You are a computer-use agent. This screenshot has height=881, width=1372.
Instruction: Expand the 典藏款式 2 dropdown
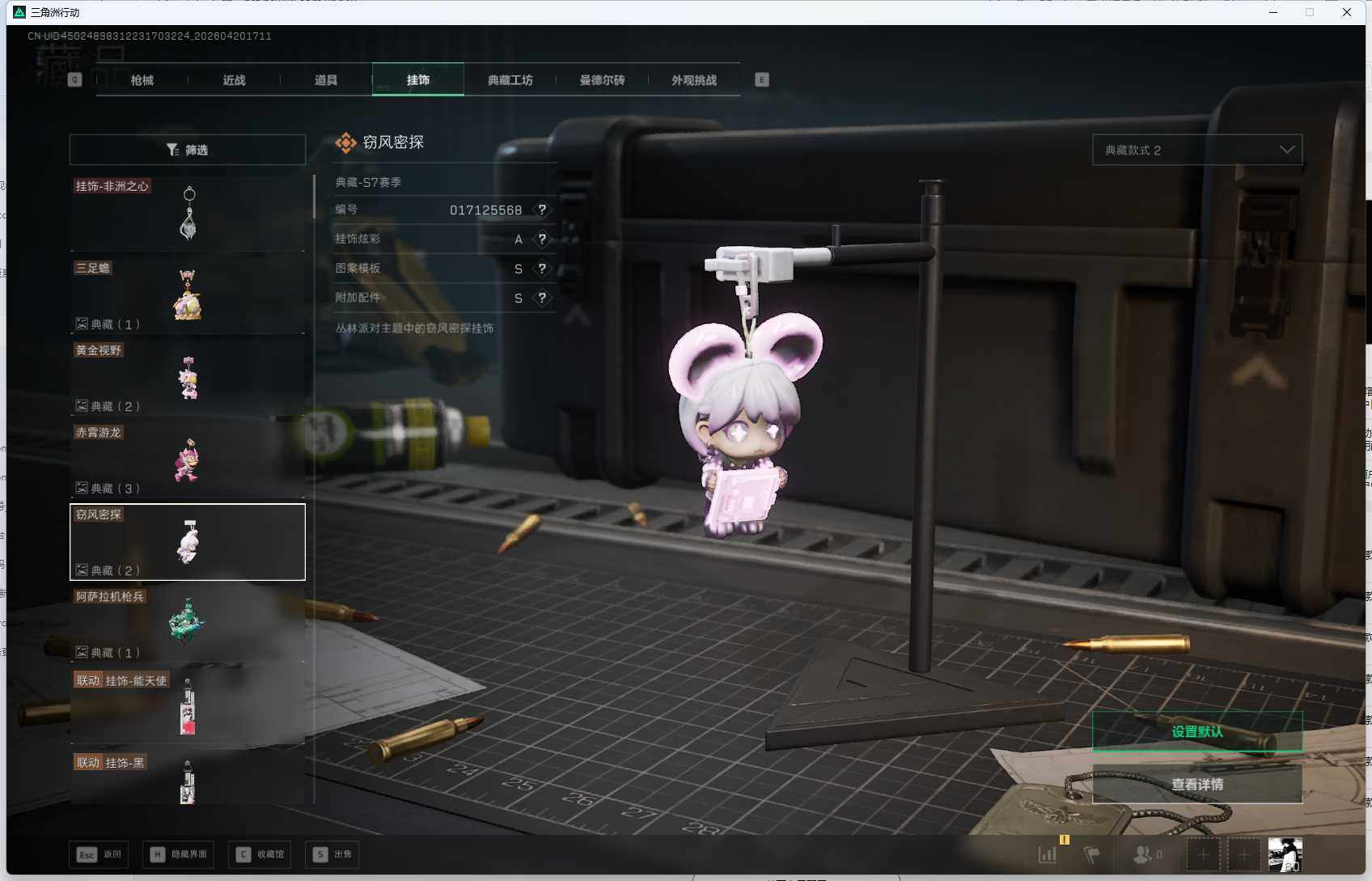pos(1197,150)
